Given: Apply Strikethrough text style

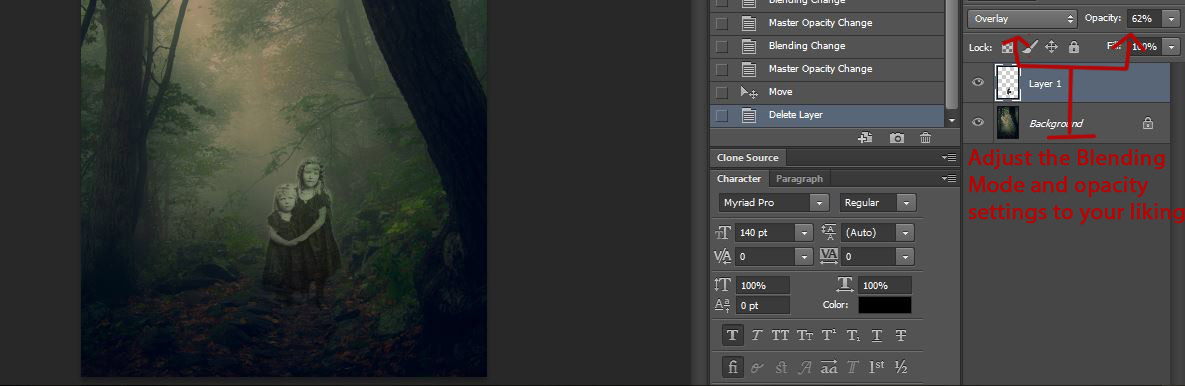Looking at the screenshot, I should [x=901, y=335].
